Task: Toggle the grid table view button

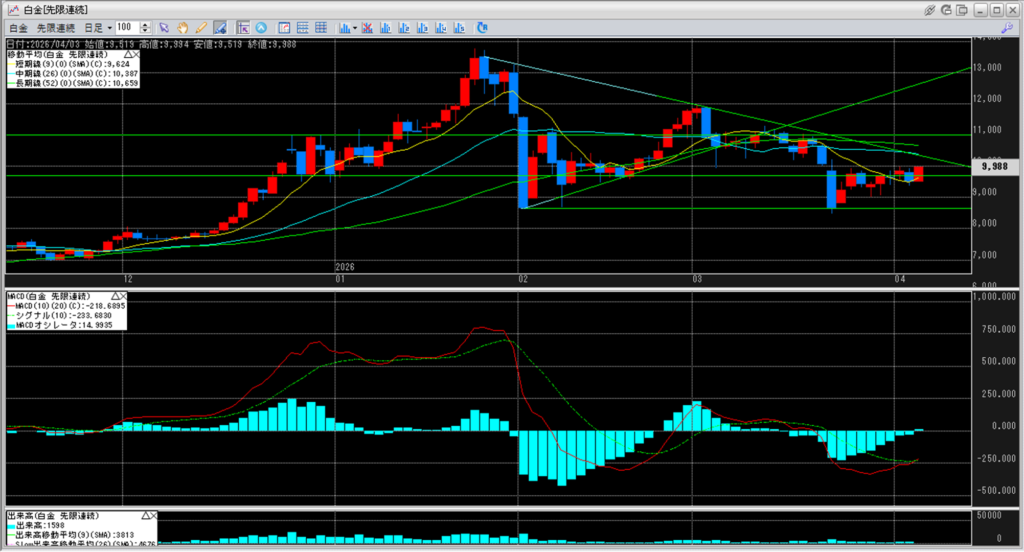Action: (x=320, y=27)
